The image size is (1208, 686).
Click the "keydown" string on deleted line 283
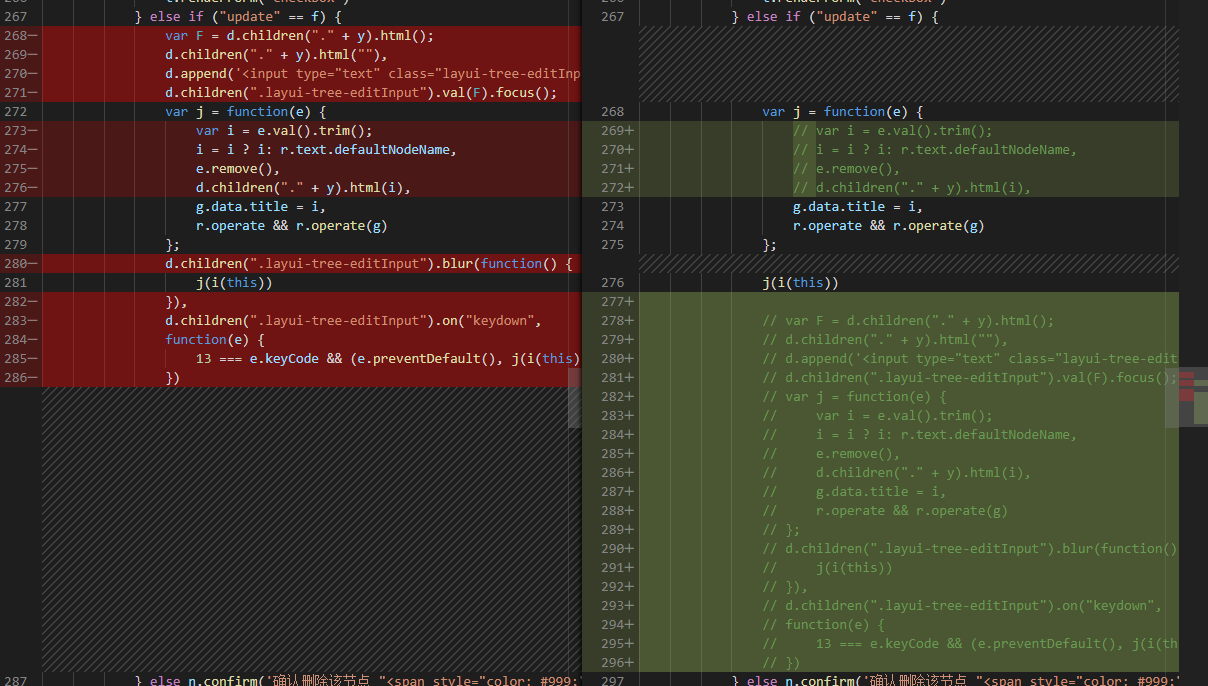(504, 321)
